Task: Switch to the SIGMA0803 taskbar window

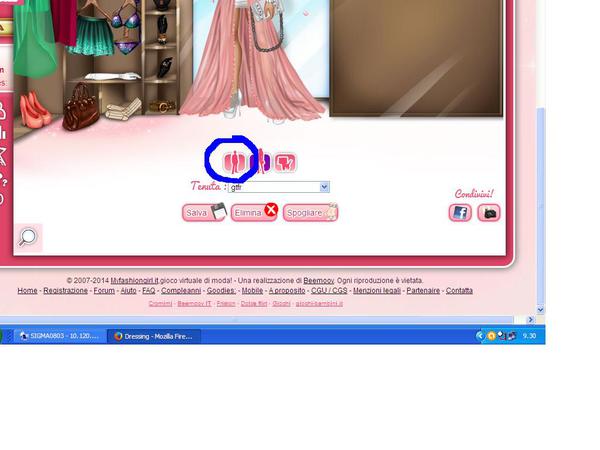Action: click(58, 336)
